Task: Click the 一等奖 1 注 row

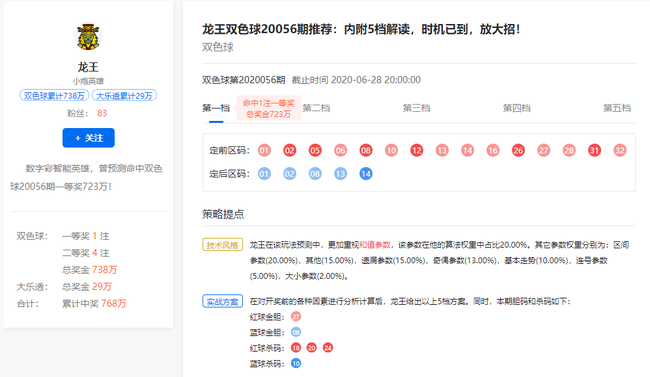Action: pos(86,236)
